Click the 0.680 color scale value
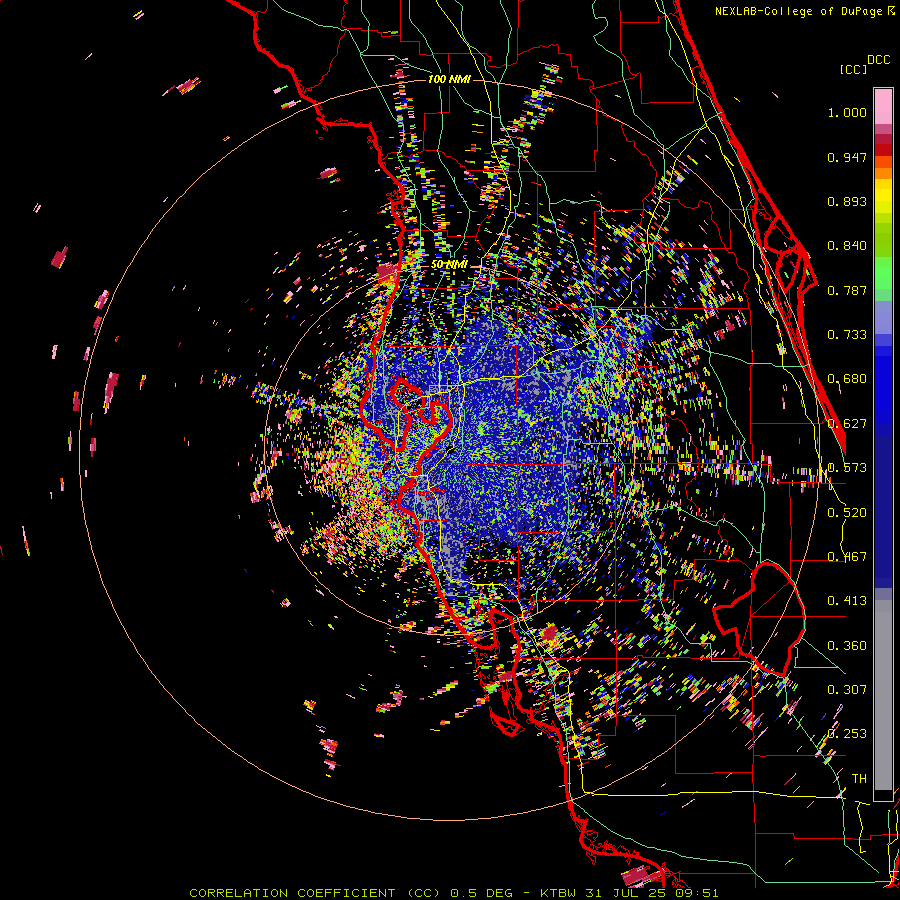The height and width of the screenshot is (900, 900). pyautogui.click(x=847, y=379)
